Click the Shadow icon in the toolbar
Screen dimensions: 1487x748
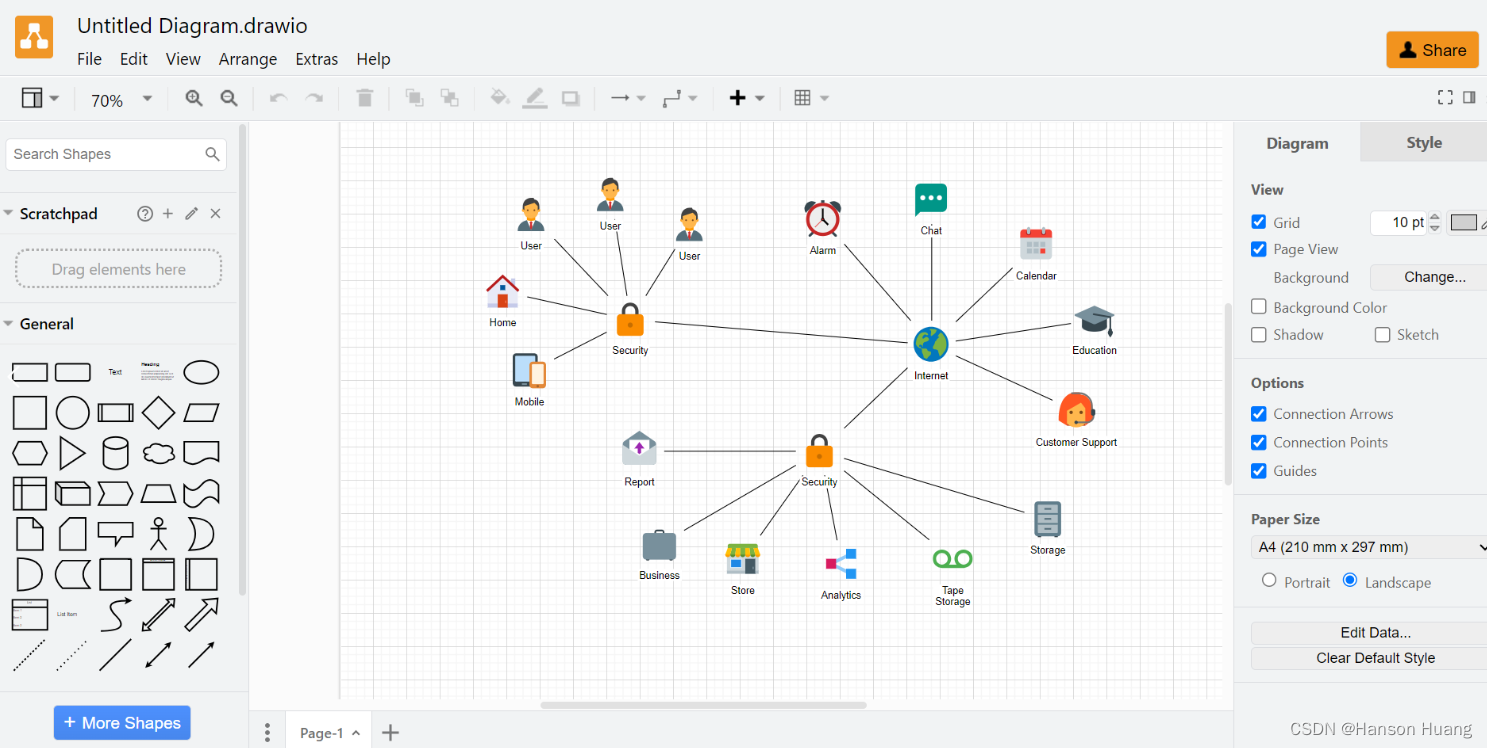[570, 97]
